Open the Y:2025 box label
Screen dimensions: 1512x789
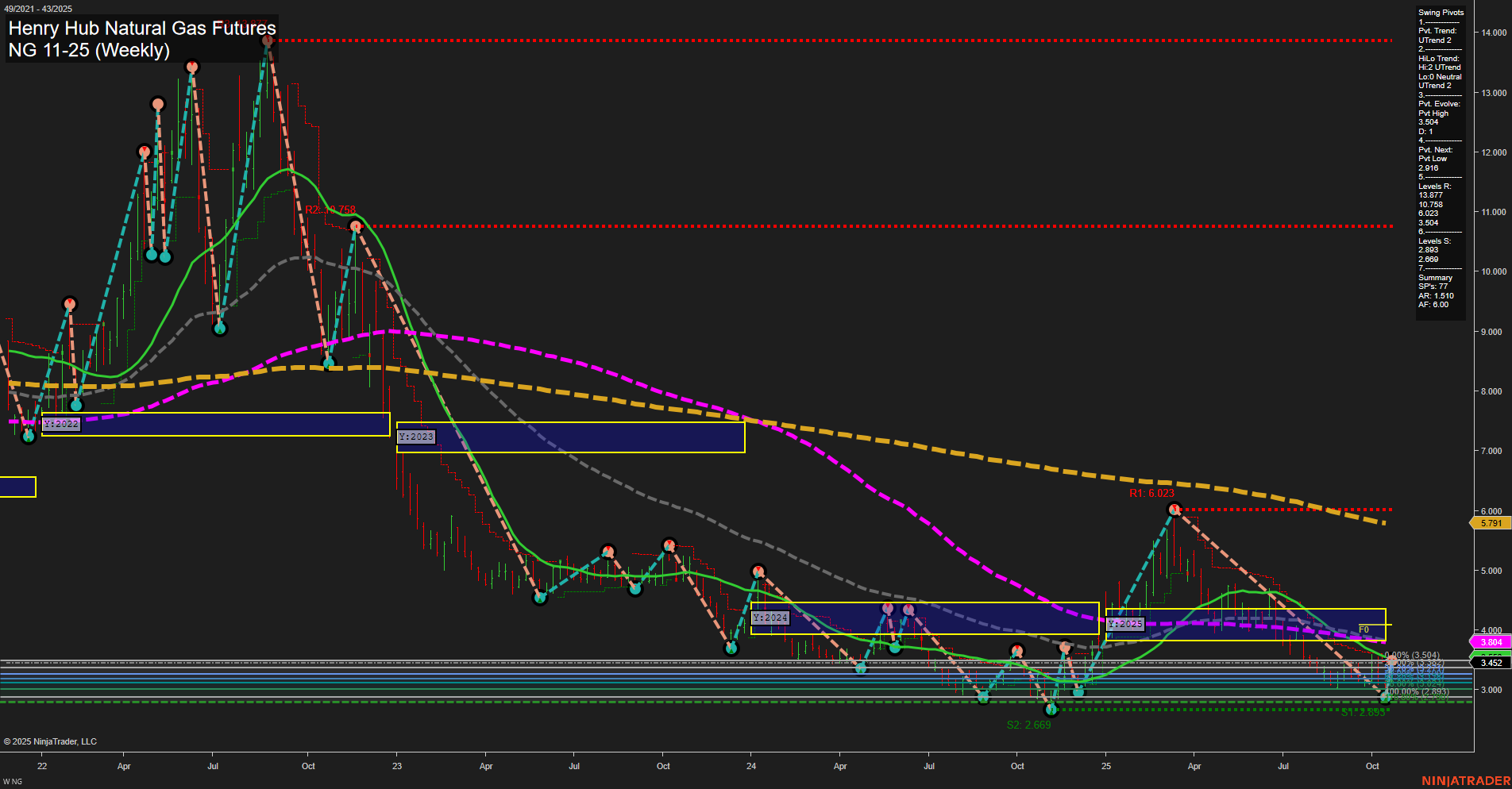point(1124,623)
